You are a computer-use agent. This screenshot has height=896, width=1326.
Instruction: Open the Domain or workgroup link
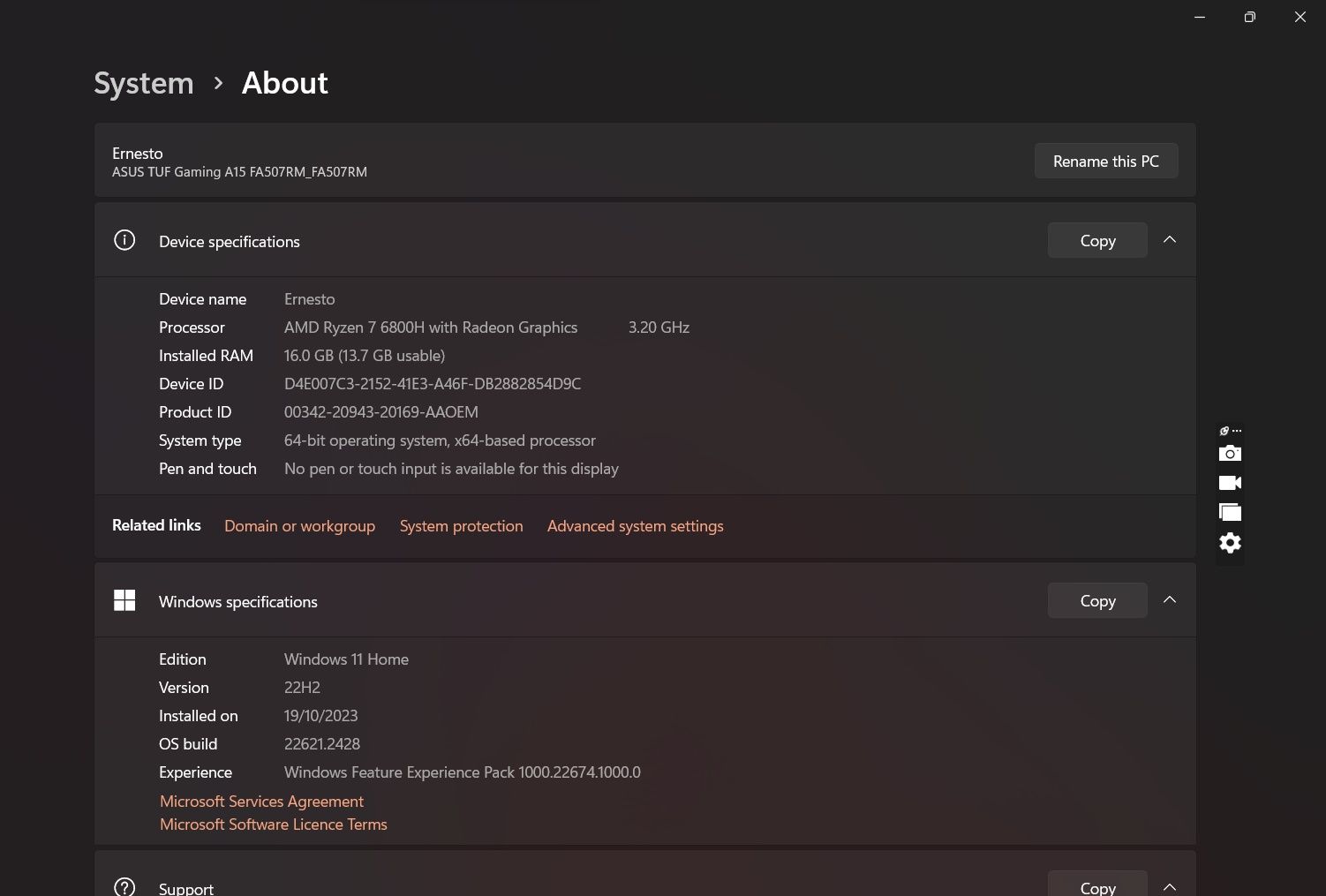pyautogui.click(x=299, y=525)
